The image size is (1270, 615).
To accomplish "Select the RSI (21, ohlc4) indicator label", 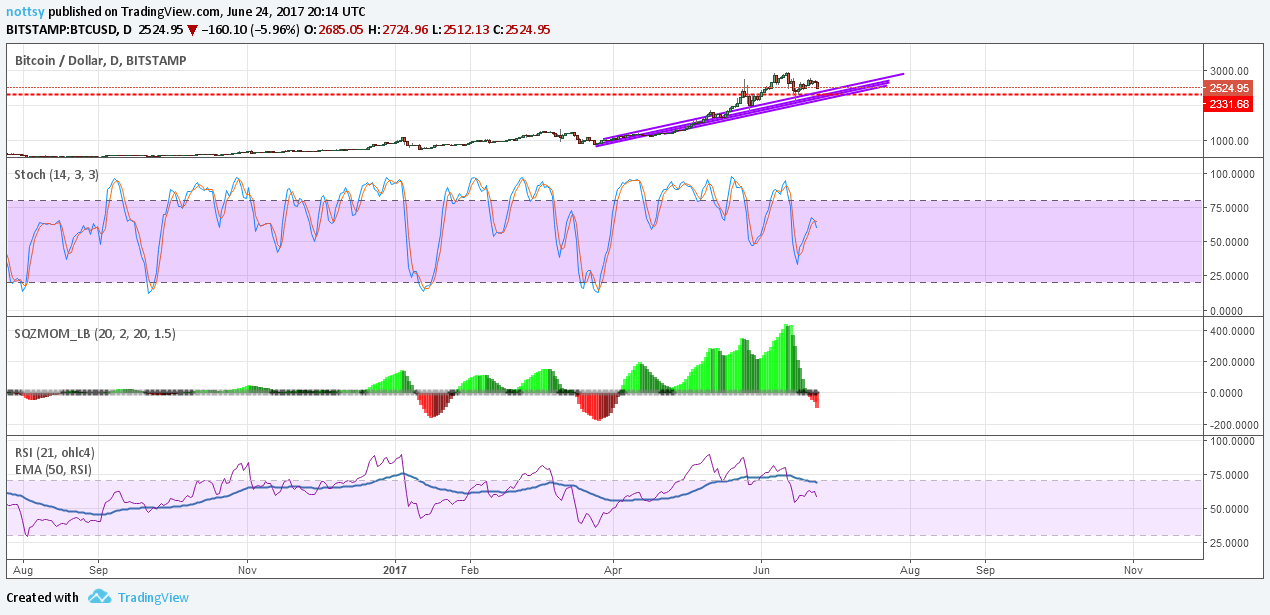I will click(x=56, y=453).
